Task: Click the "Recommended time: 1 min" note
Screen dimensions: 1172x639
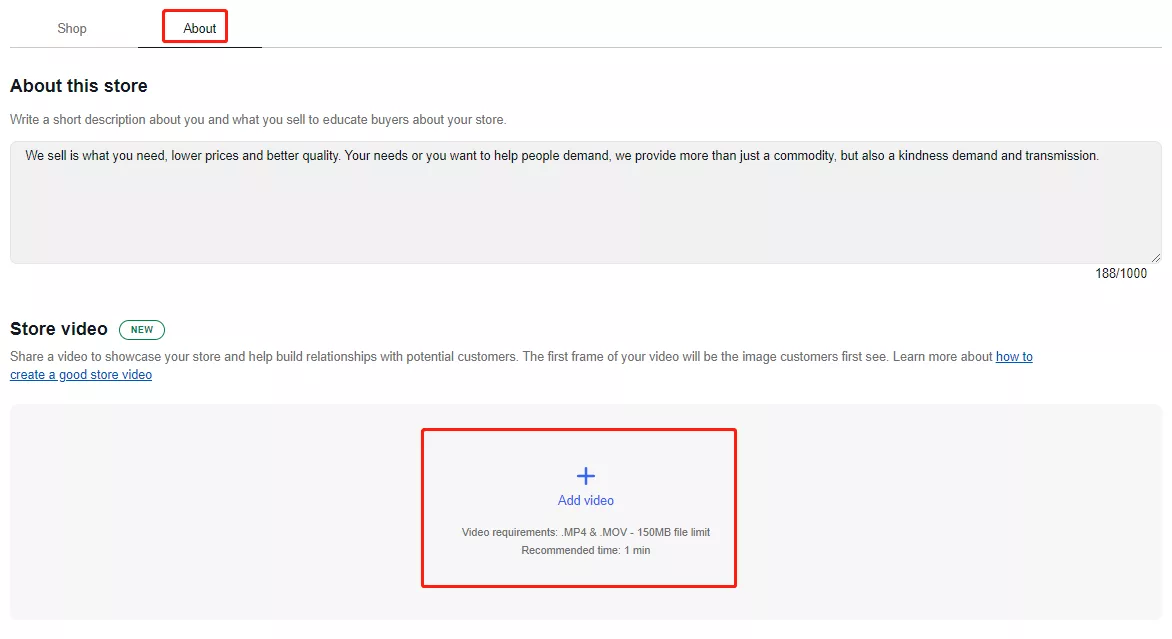Action: coord(586,551)
